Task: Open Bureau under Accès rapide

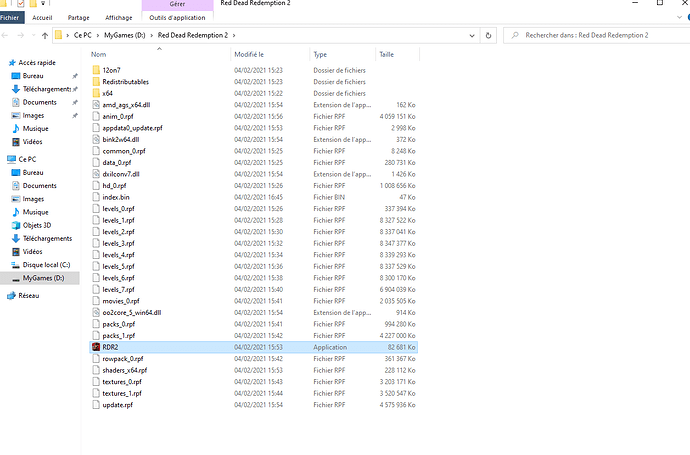Action: (x=33, y=76)
